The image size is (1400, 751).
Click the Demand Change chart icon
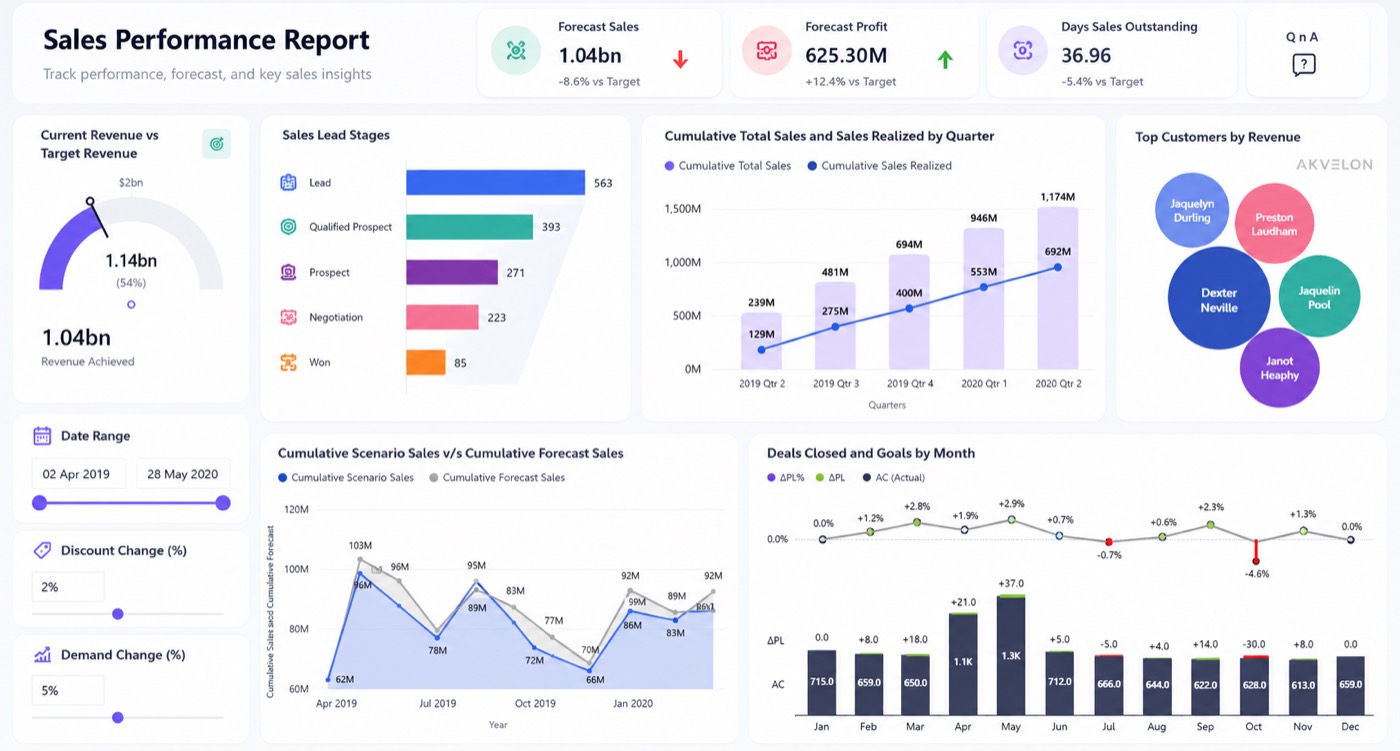tap(42, 655)
